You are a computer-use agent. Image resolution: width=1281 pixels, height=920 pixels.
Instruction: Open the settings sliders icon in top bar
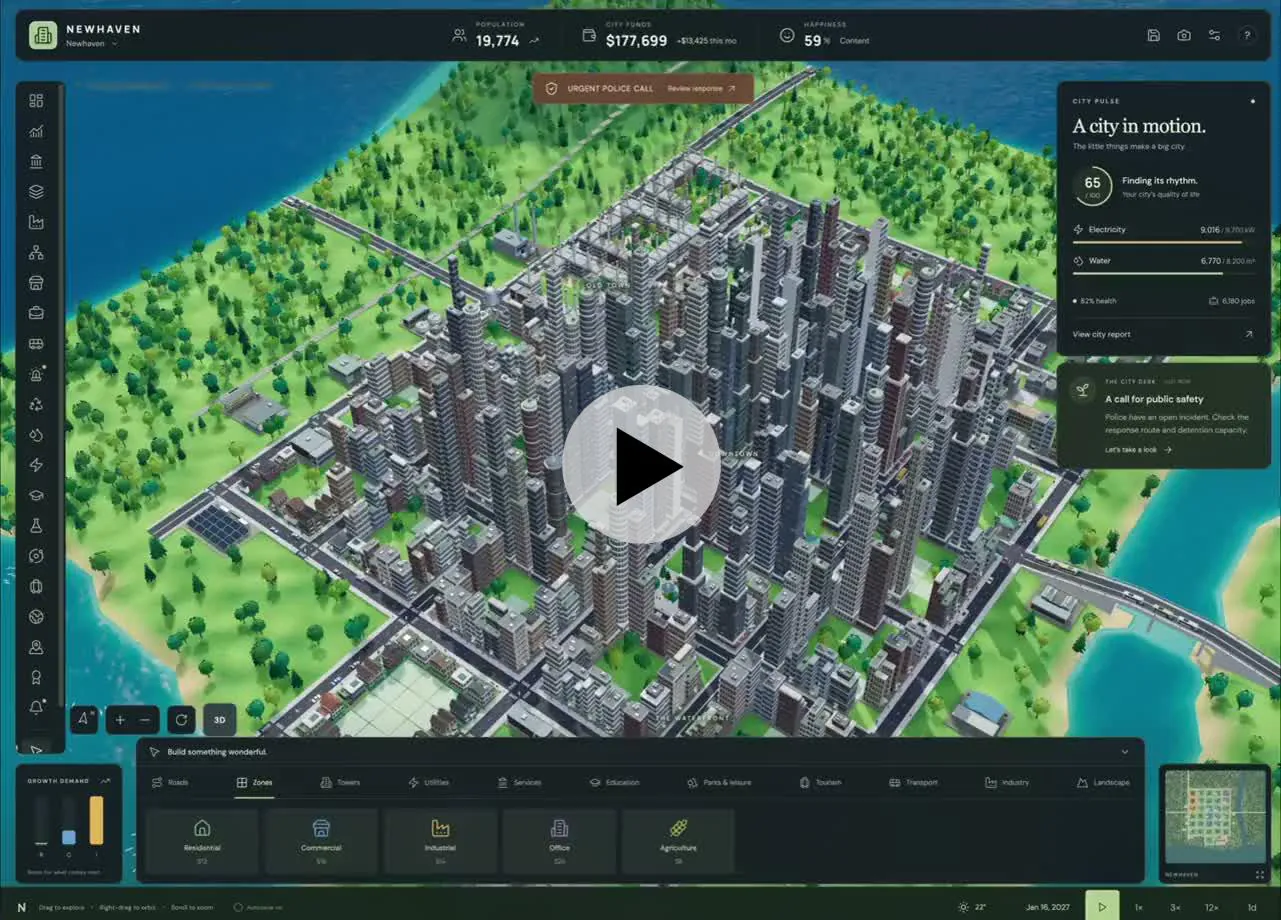[x=1214, y=35]
